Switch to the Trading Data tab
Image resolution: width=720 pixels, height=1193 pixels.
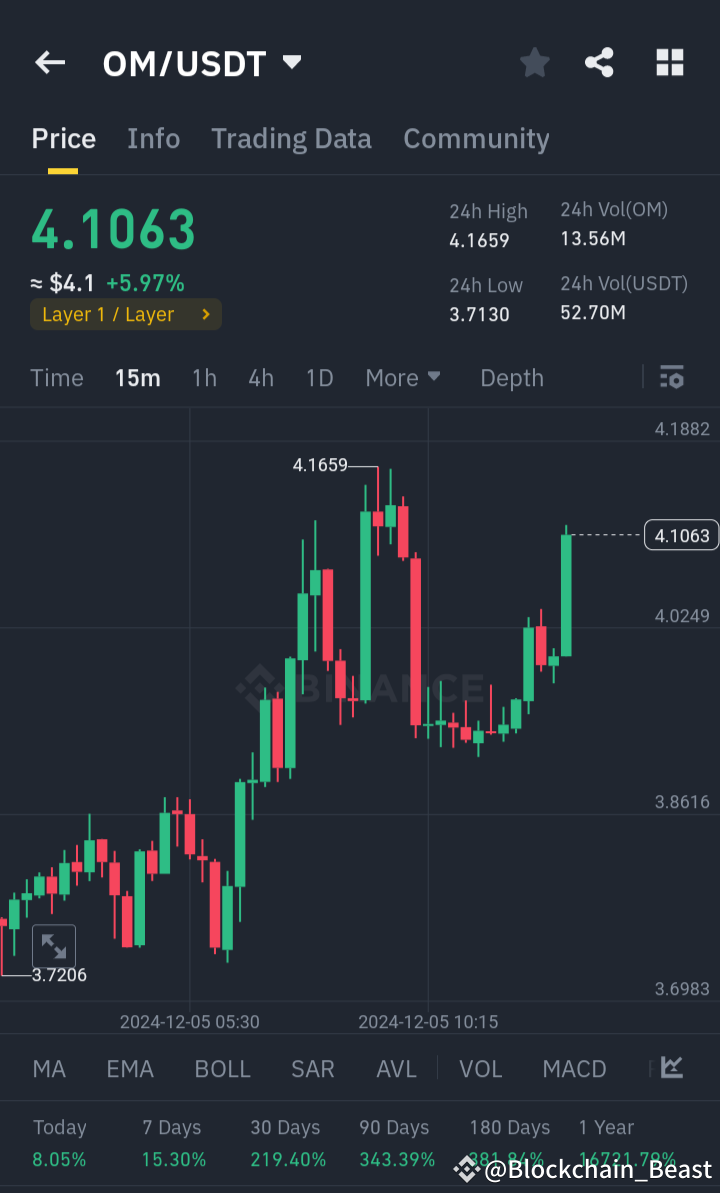[x=291, y=138]
